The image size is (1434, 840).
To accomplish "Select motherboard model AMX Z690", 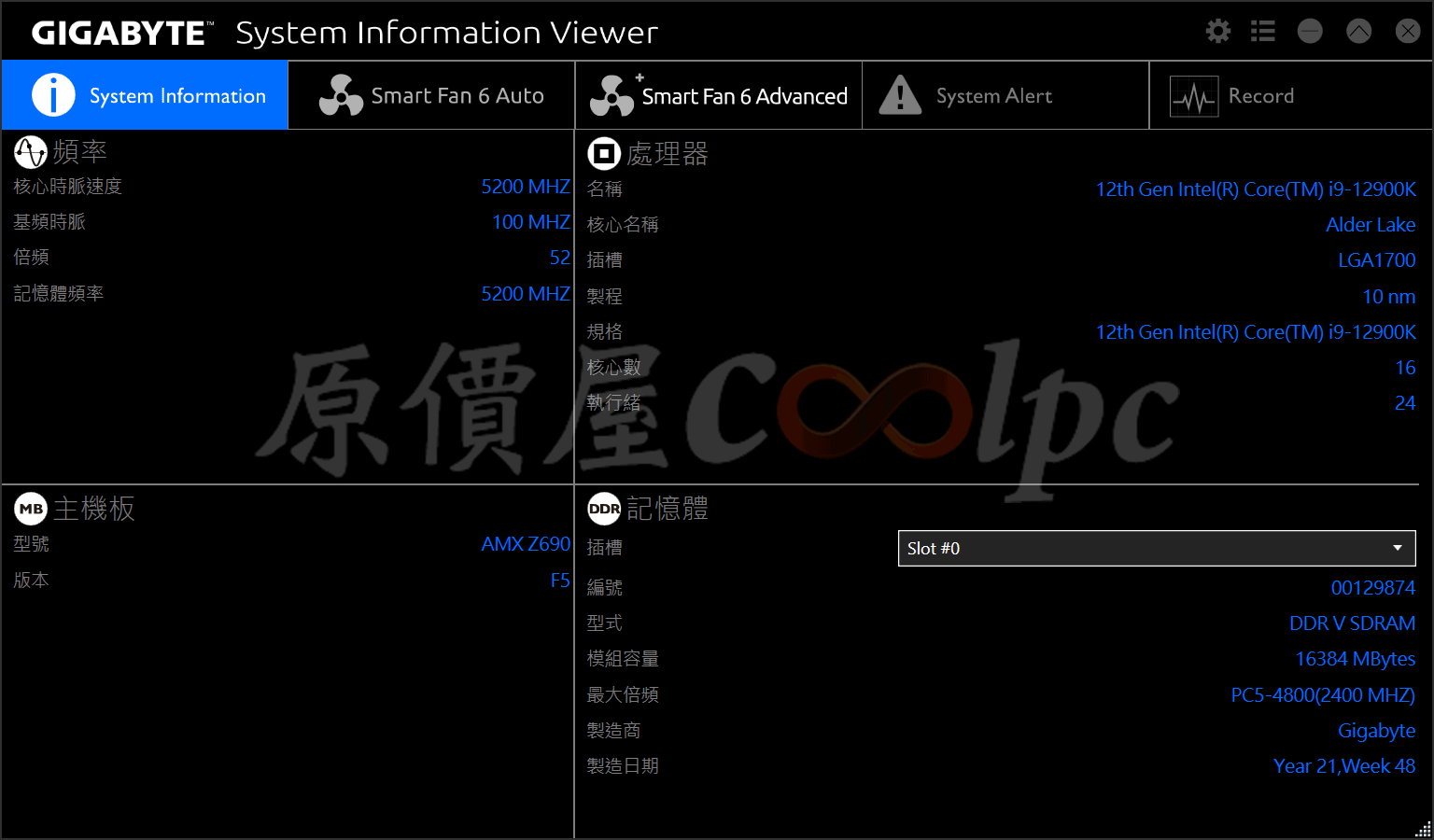I will click(526, 544).
